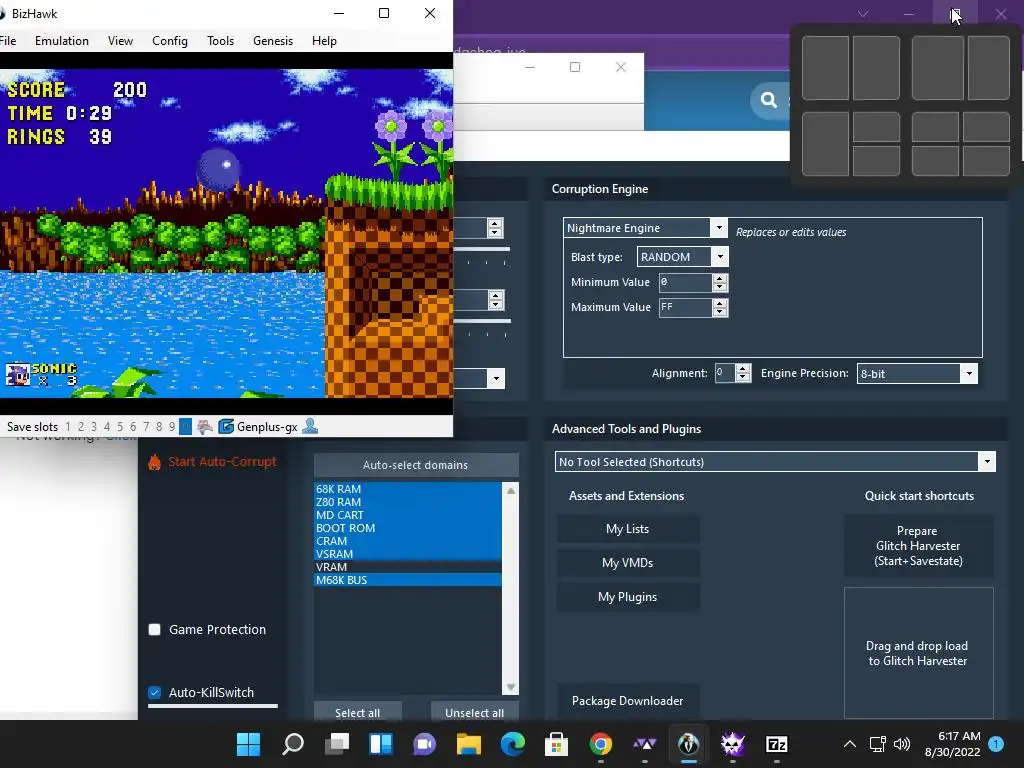Open Microsoft Store on taskbar
This screenshot has height=768, width=1024.
pyautogui.click(x=556, y=744)
